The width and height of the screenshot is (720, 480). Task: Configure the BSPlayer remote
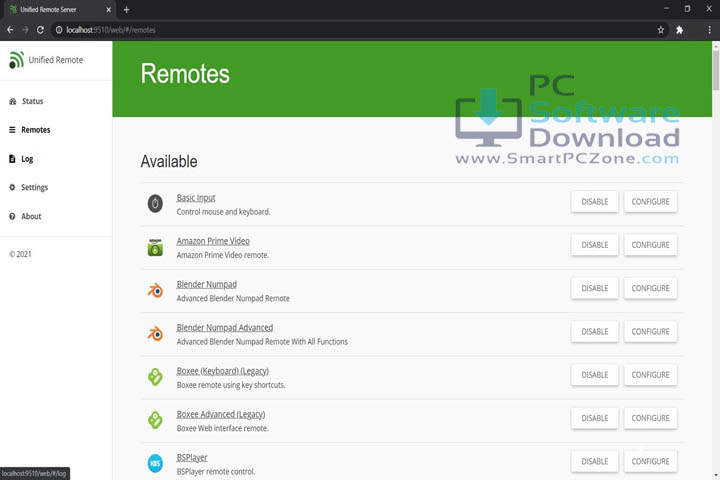pyautogui.click(x=650, y=461)
